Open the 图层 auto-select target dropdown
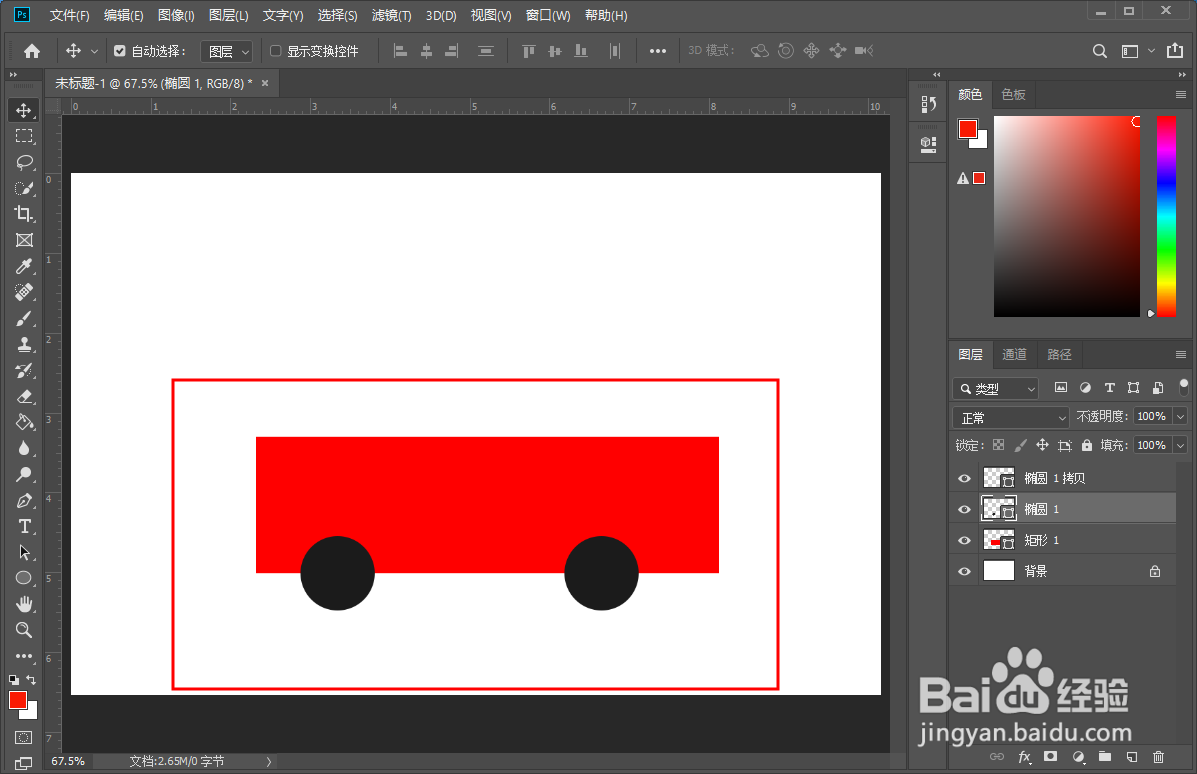This screenshot has height=774, width=1197. (226, 51)
